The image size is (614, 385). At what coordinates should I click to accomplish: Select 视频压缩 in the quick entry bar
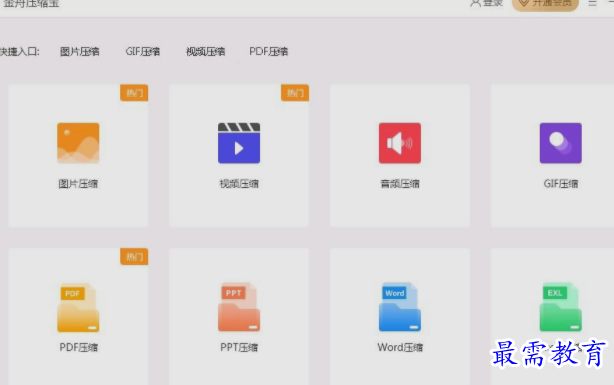pos(206,52)
